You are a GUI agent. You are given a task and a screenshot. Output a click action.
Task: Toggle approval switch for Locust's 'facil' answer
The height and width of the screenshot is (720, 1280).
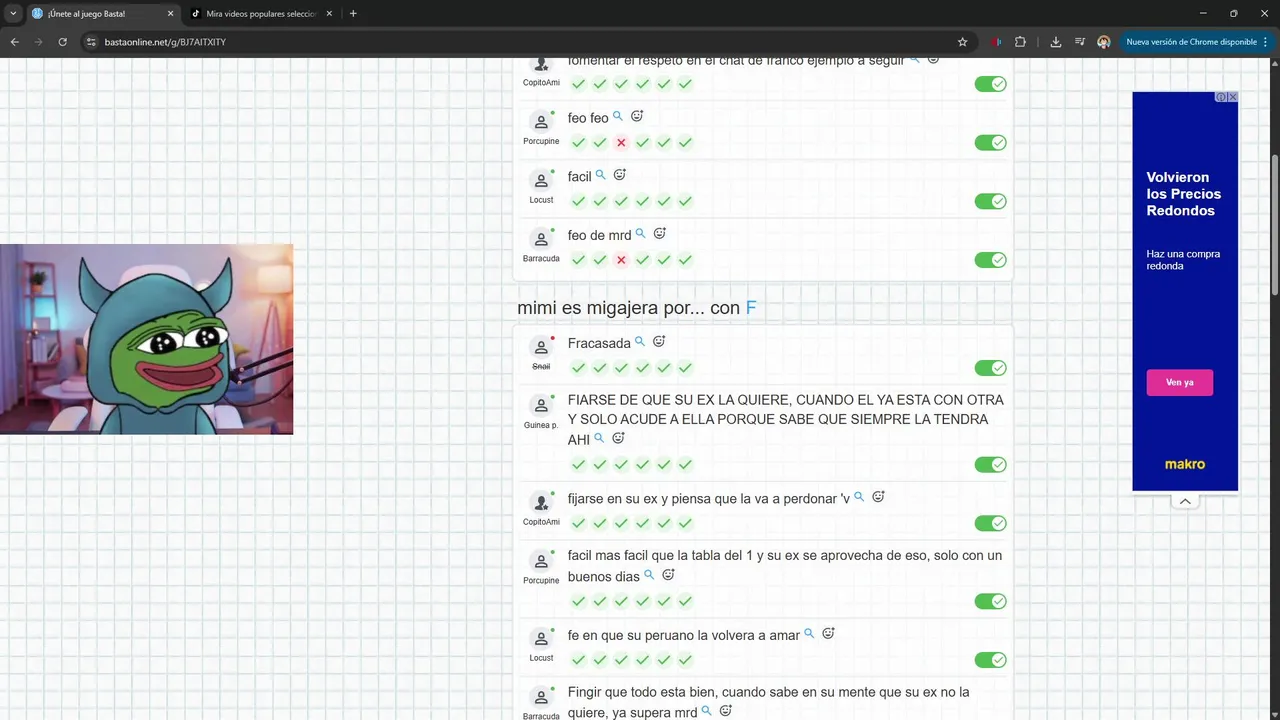click(x=990, y=201)
